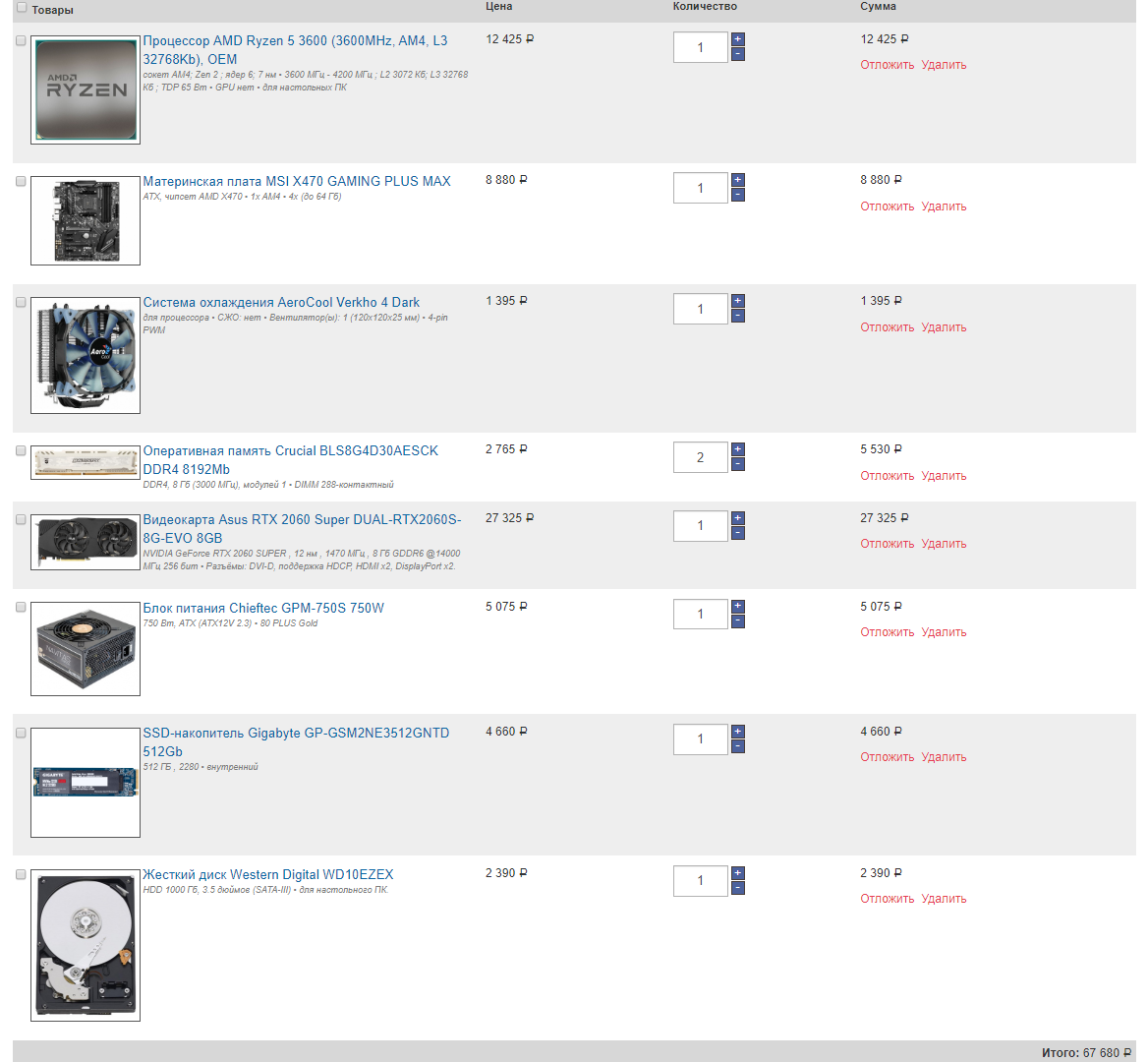This screenshot has width=1148, height=1062.
Task: Open Блок питания Chieftec GPM-750S 750W link
Action: (x=263, y=608)
